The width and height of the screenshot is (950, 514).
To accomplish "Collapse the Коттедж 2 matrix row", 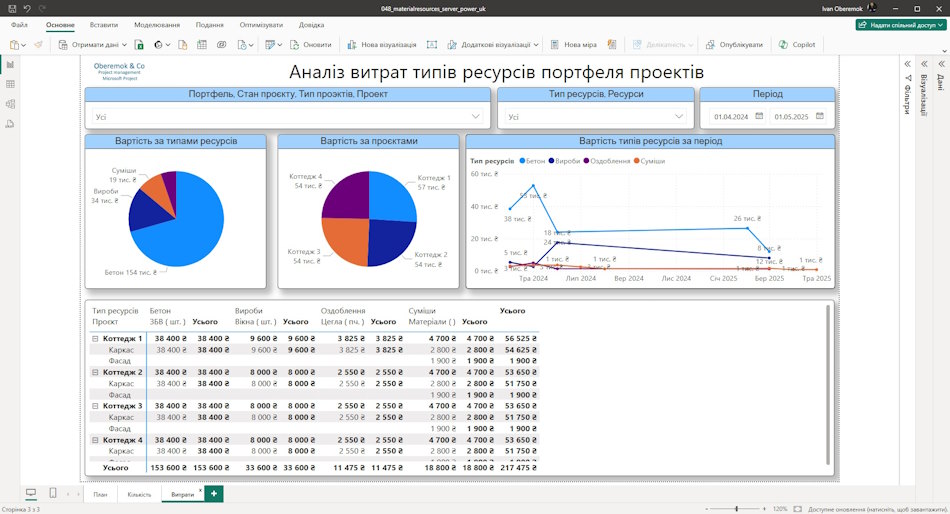I will [x=95, y=372].
